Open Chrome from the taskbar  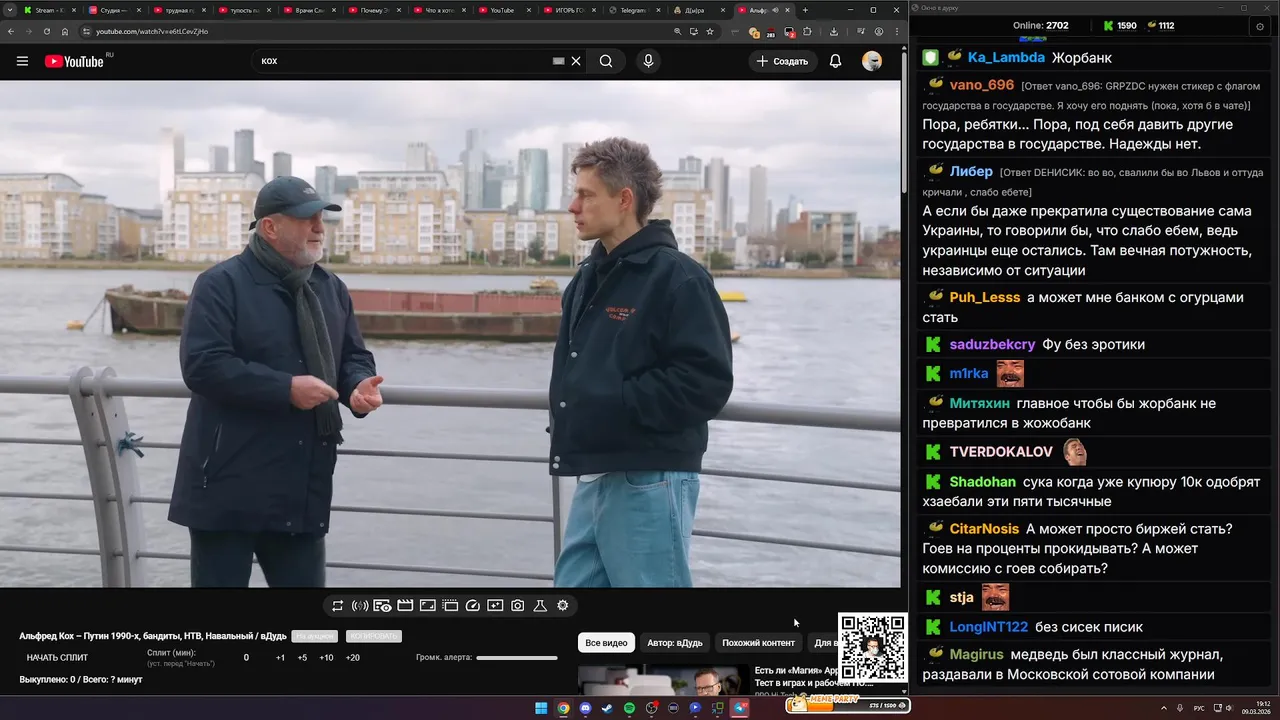[x=563, y=708]
